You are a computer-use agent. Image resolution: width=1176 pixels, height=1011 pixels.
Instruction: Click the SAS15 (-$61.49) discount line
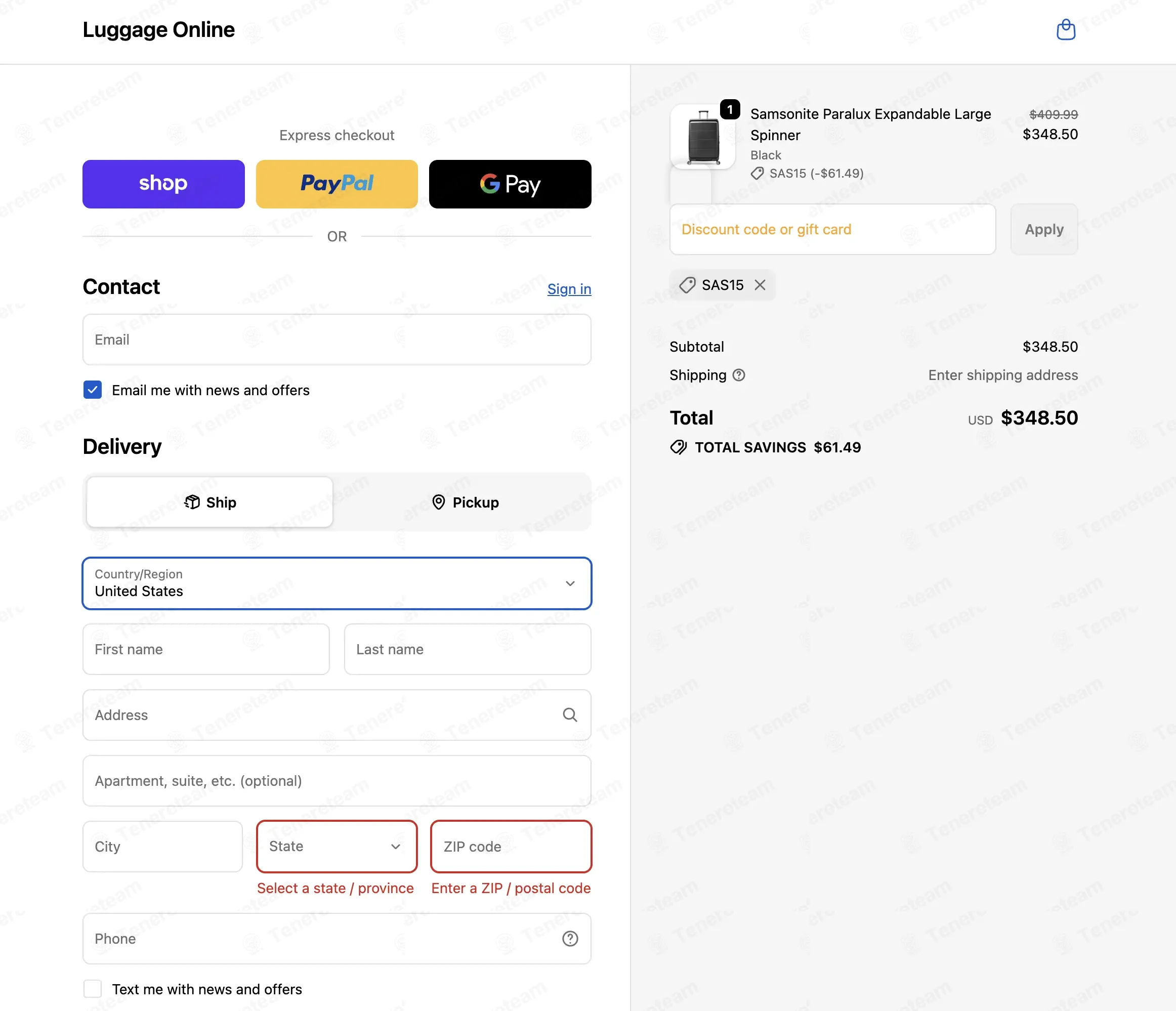(807, 173)
